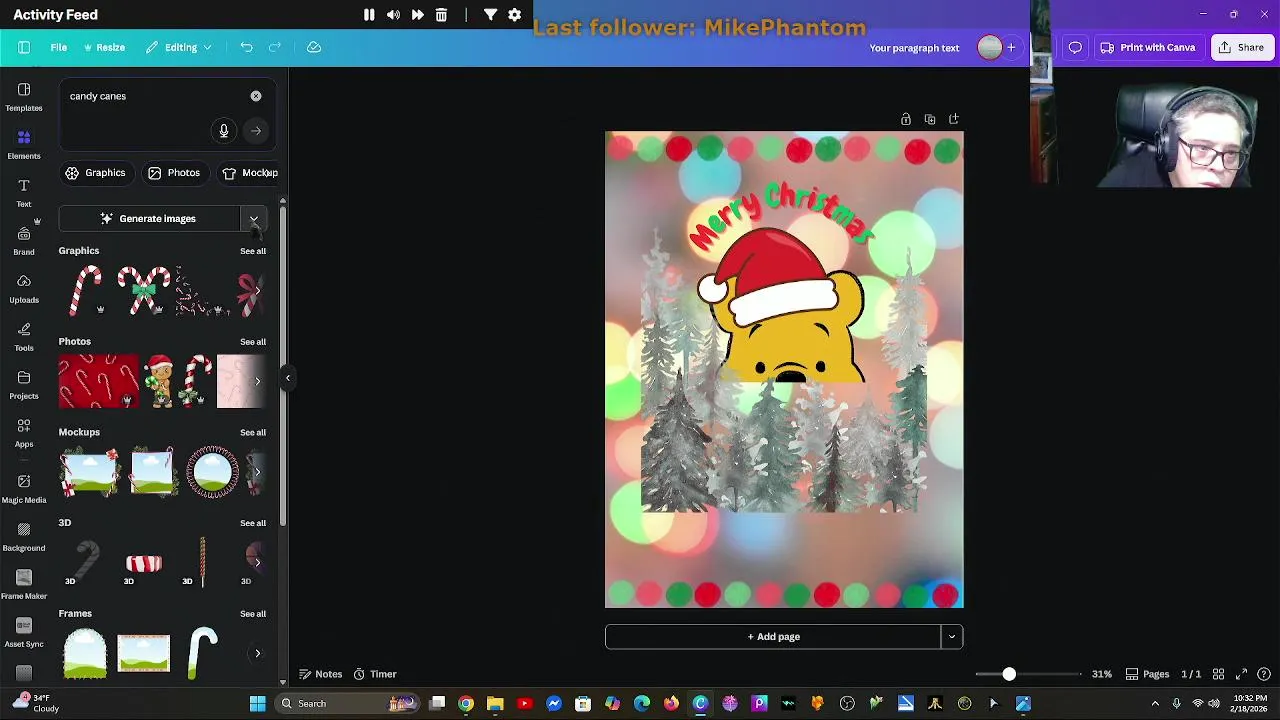The width and height of the screenshot is (1280, 720).
Task: Click the undo arrow
Action: coord(246,47)
